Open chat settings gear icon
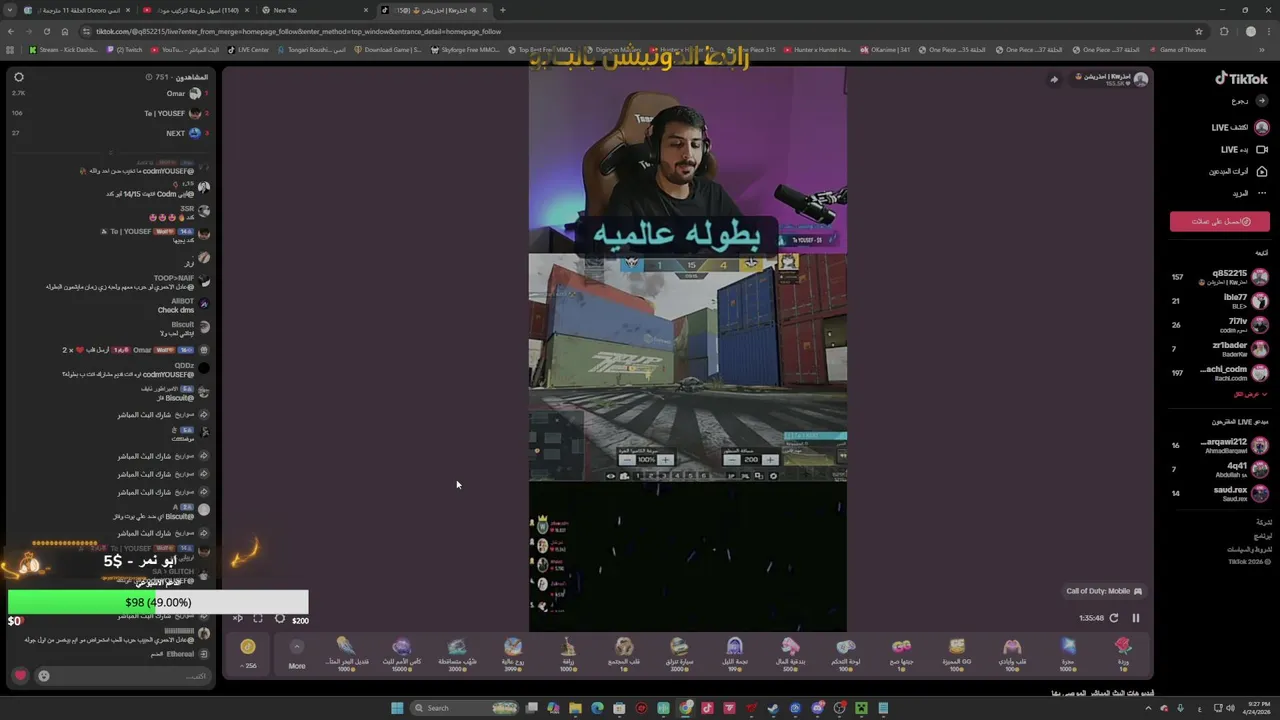The image size is (1280, 720). coord(18,77)
